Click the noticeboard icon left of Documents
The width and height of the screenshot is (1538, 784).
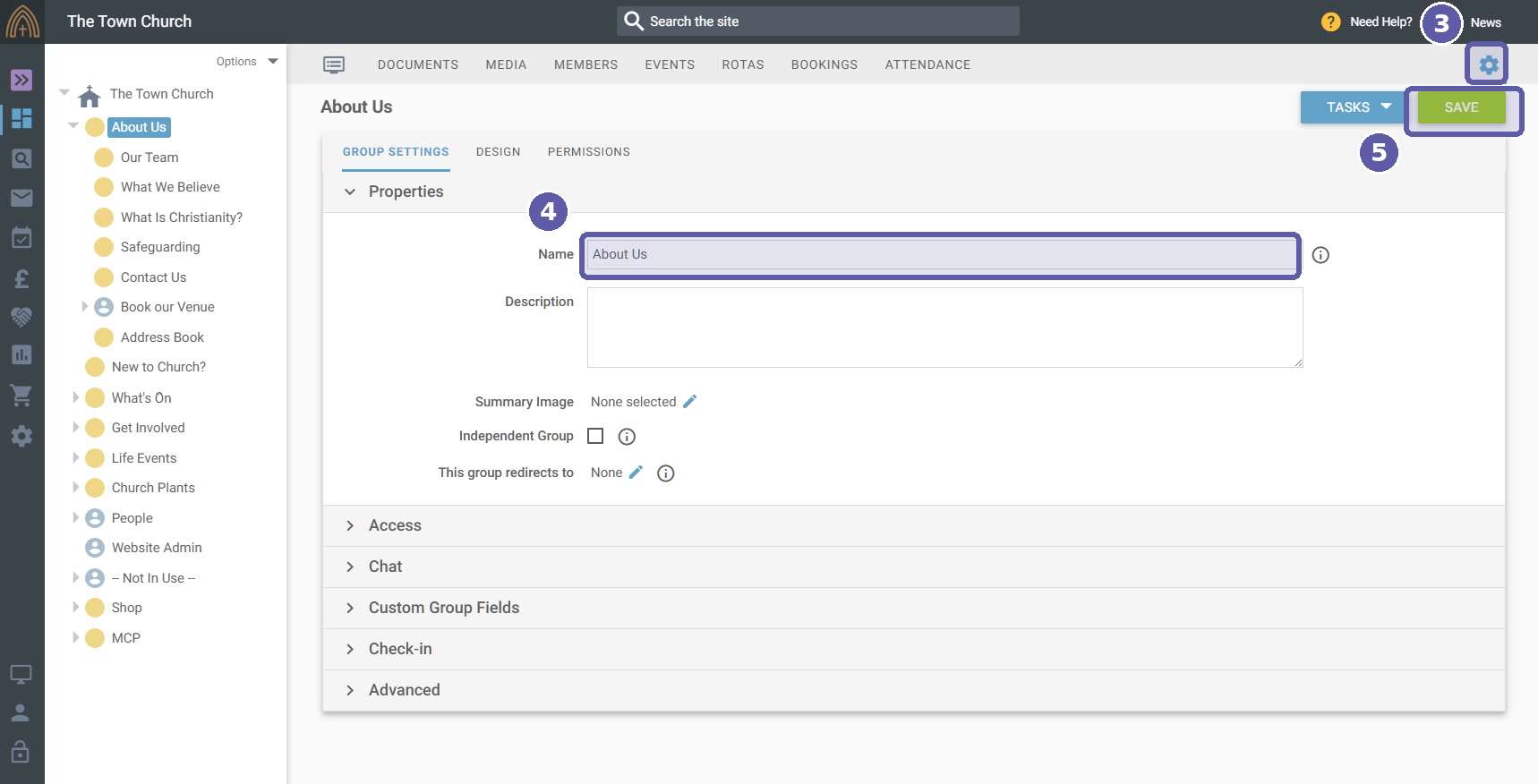pyautogui.click(x=334, y=64)
